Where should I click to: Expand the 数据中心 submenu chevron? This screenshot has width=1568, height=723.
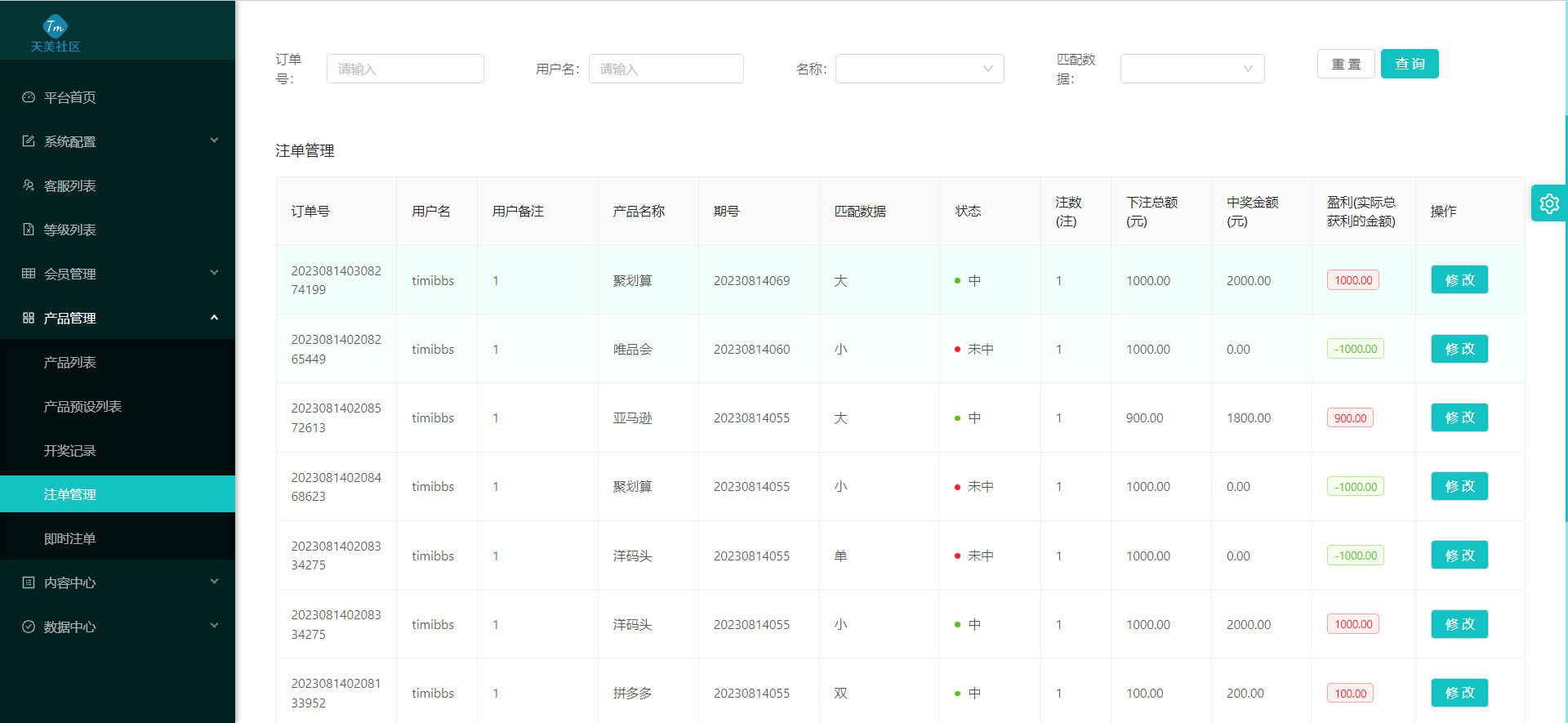tap(214, 626)
